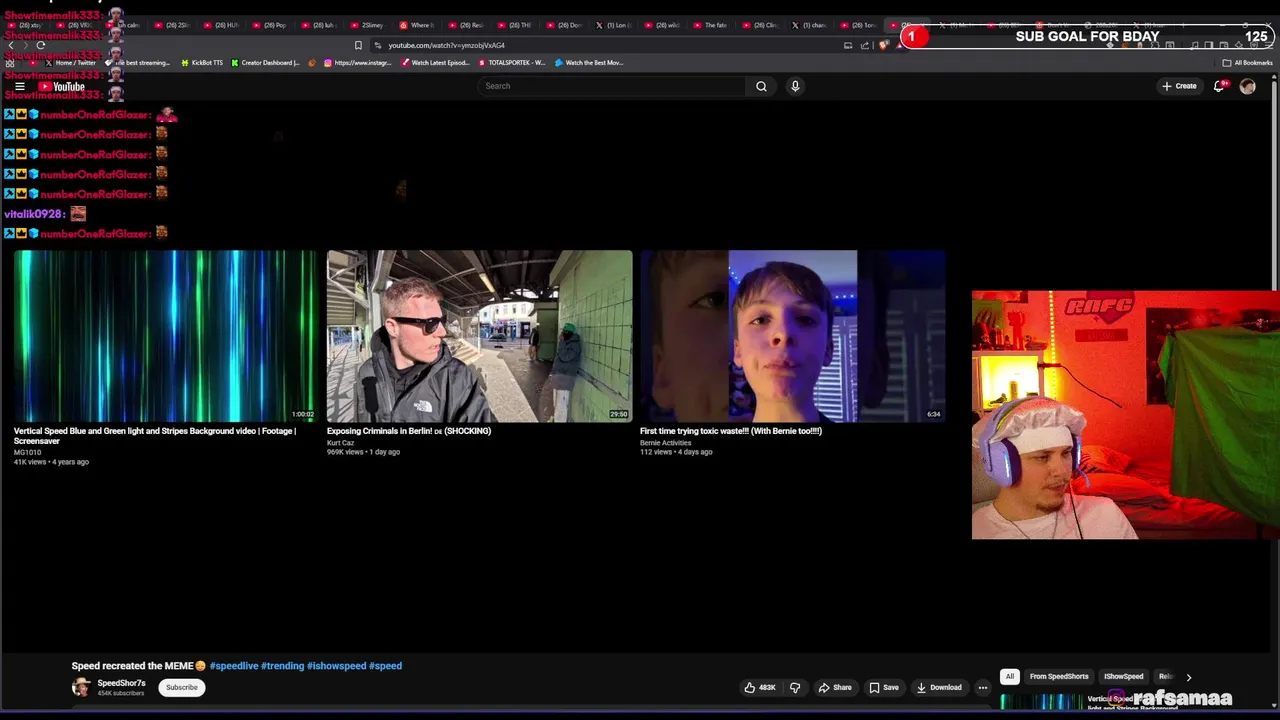Open the Watch Latest Episode bookmark

point(435,62)
